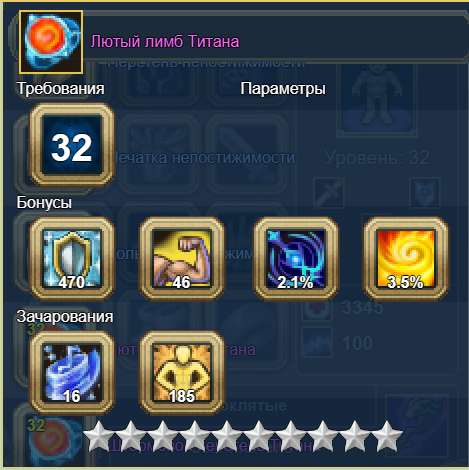Screen dimensions: 469x470
Task: Click the tenth silver star rating
Action: pyautogui.click(x=387, y=436)
